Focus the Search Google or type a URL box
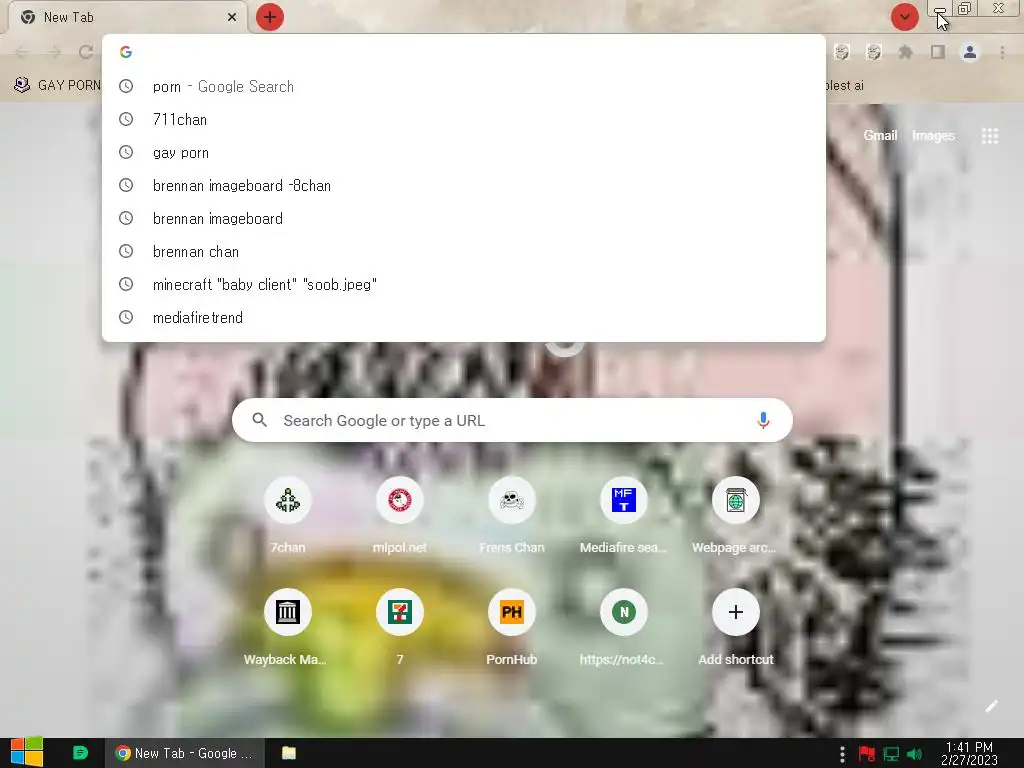Screen dimensions: 1024x768 coord(512,421)
